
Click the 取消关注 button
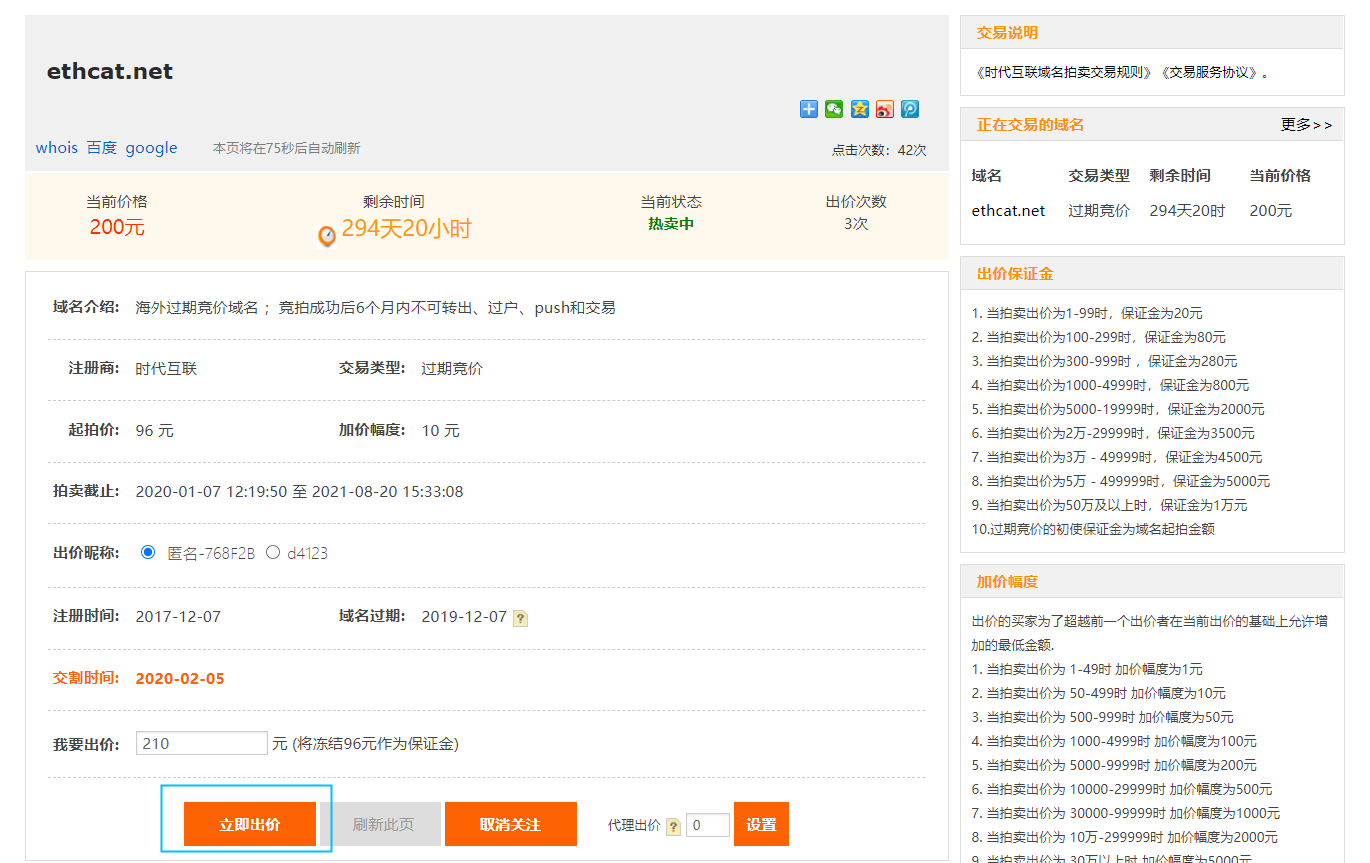[x=510, y=824]
